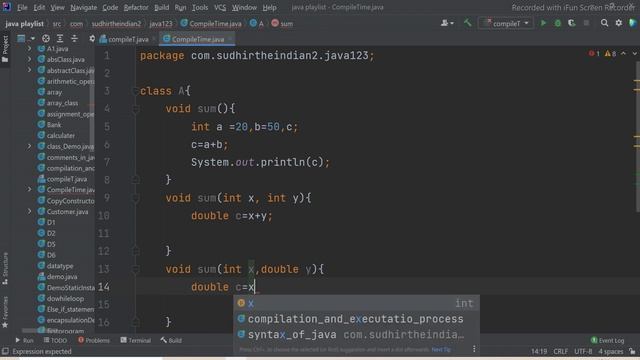Expand the Customer.java tree node
The width and height of the screenshot is (640, 360).
pyautogui.click(x=29, y=211)
